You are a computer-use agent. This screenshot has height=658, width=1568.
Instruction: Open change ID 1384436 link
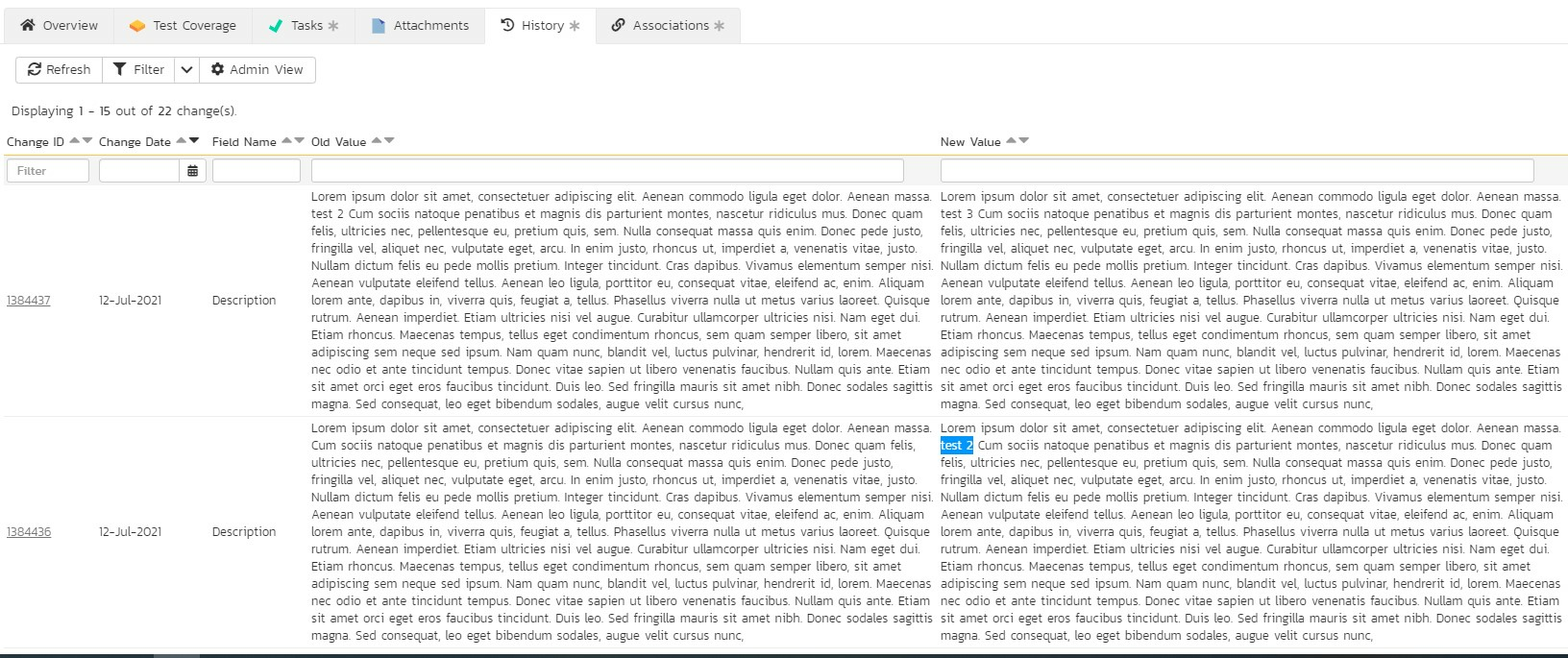click(29, 532)
